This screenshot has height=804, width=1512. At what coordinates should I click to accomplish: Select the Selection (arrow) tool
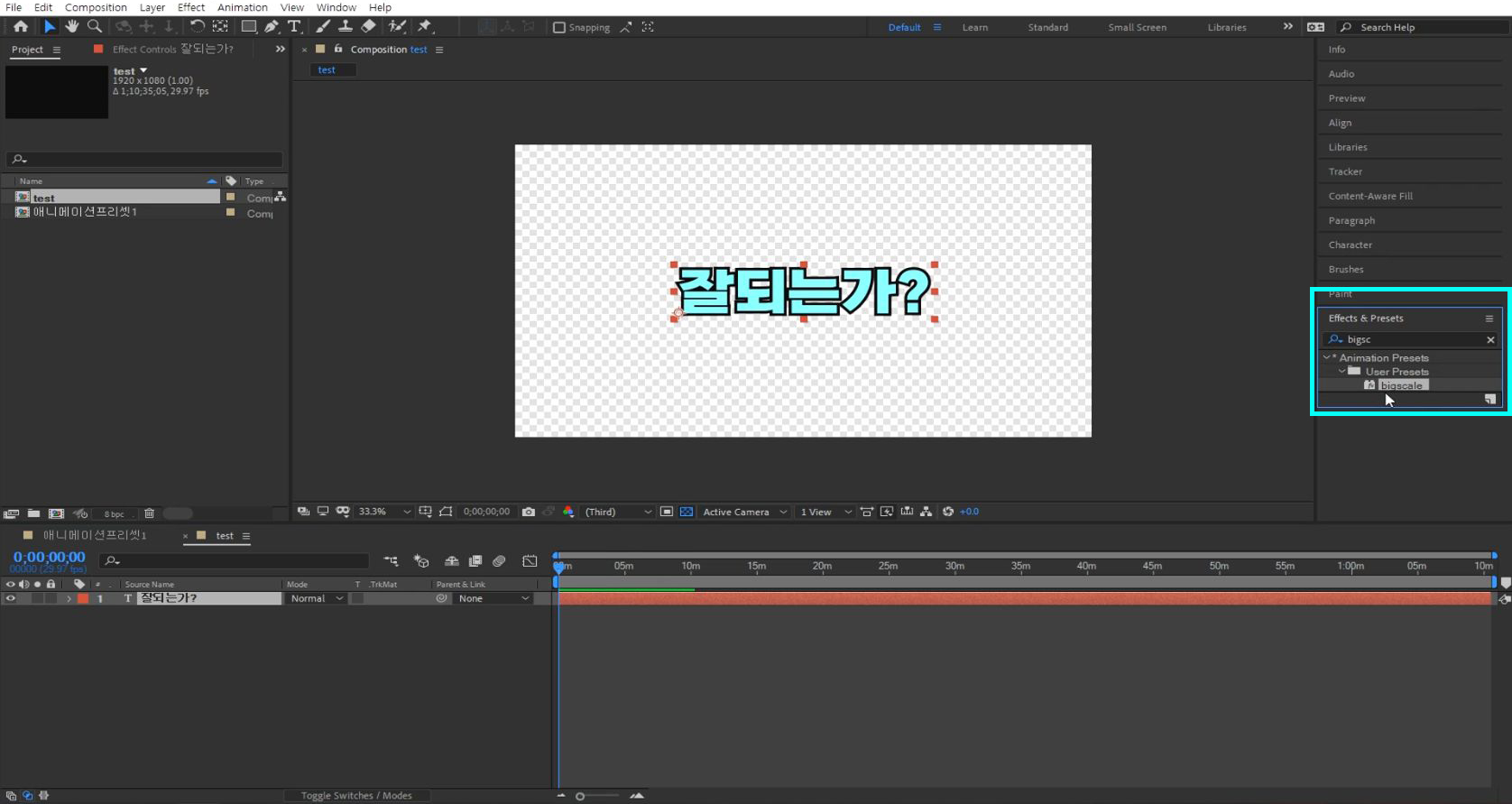pyautogui.click(x=49, y=27)
